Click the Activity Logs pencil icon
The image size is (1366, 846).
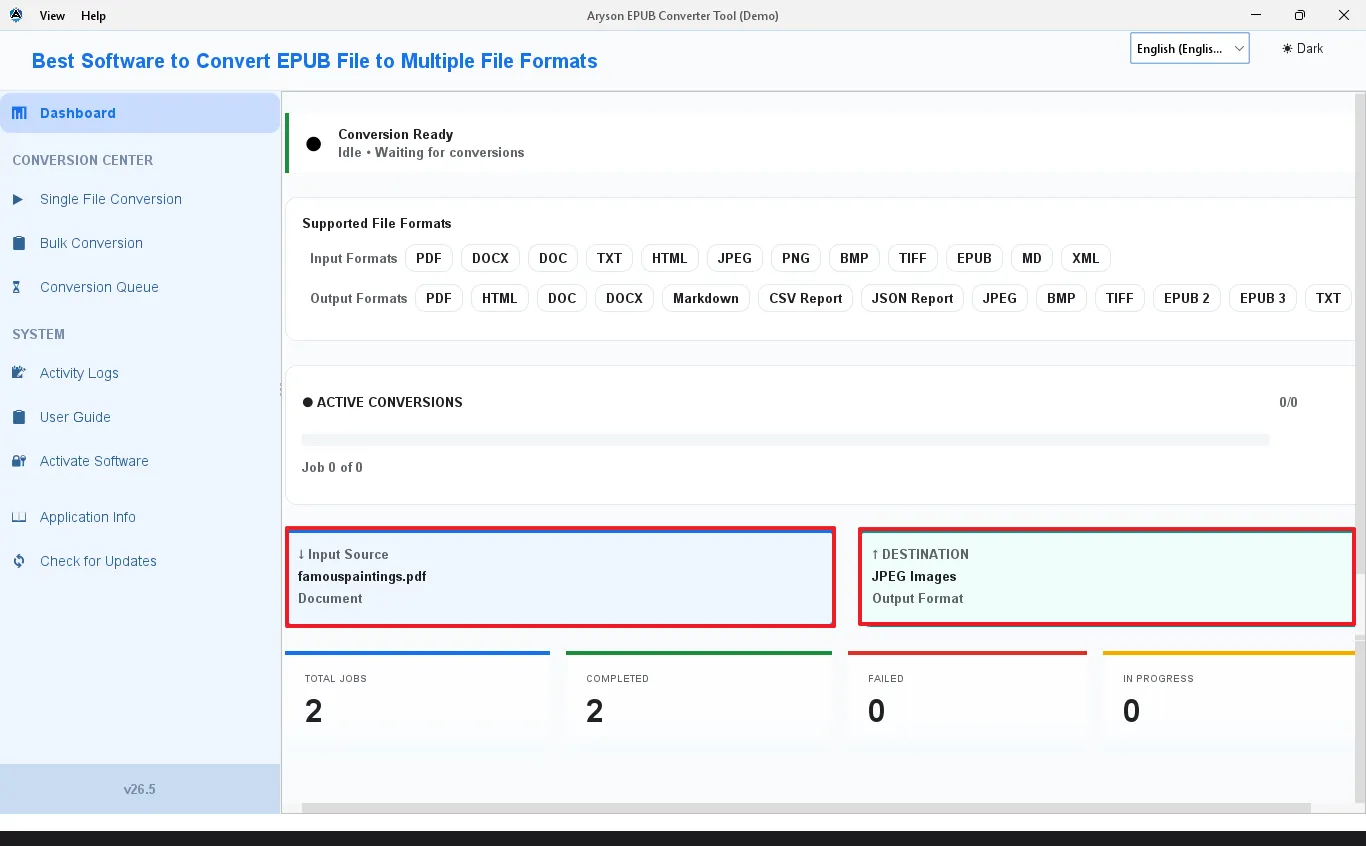(18, 373)
